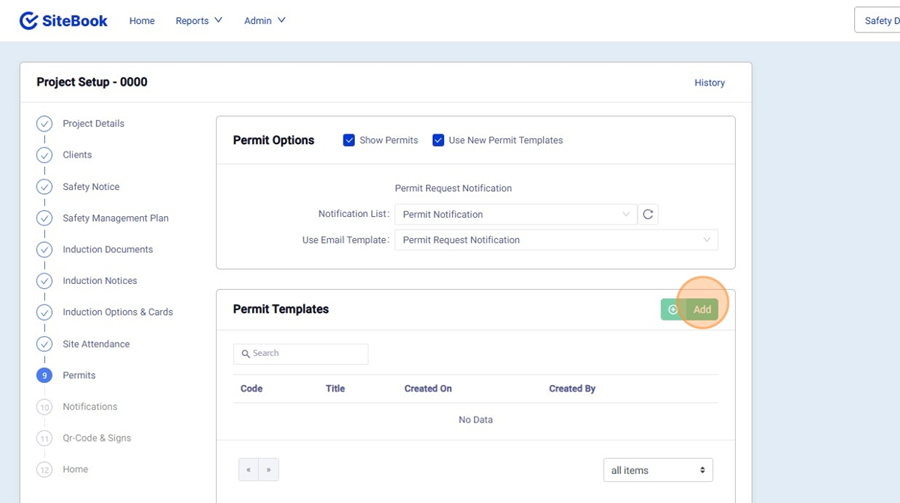Open the Admin menu
This screenshot has width=900, height=503.
[x=264, y=21]
